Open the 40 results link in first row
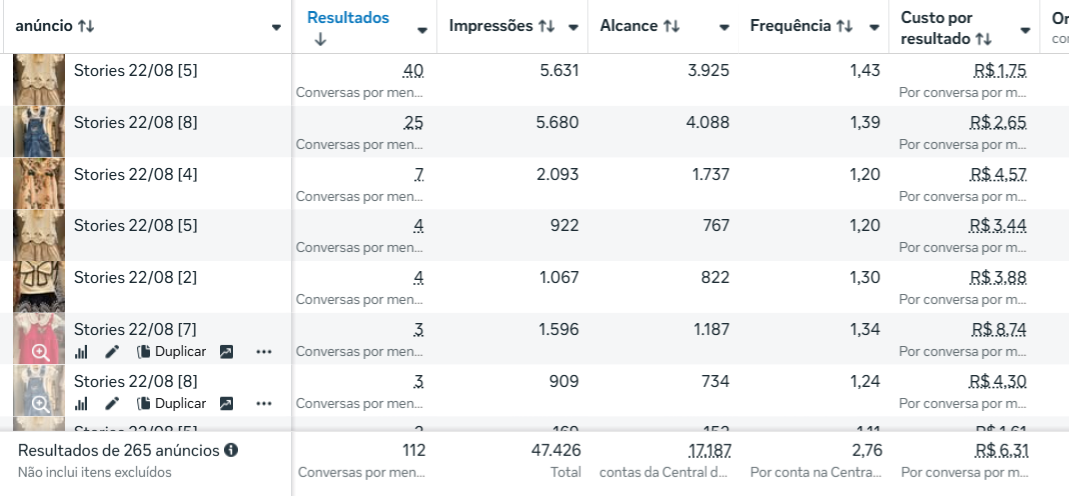The height and width of the screenshot is (496, 1069). (x=413, y=70)
